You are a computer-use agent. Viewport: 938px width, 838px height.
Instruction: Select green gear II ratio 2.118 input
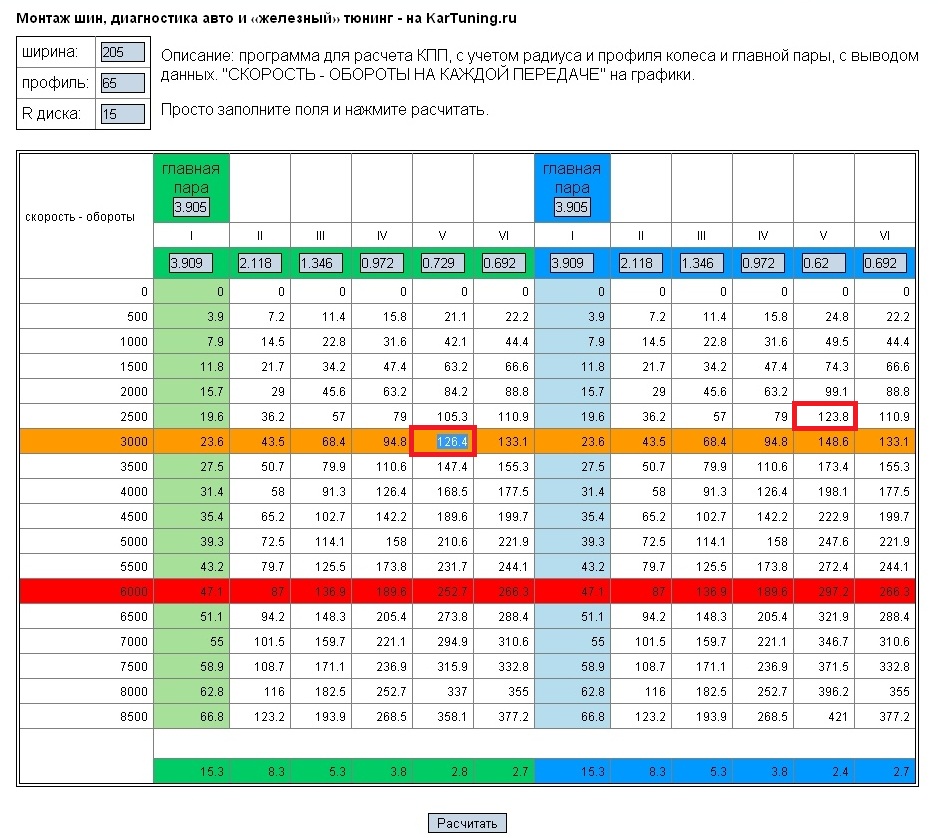coord(259,264)
